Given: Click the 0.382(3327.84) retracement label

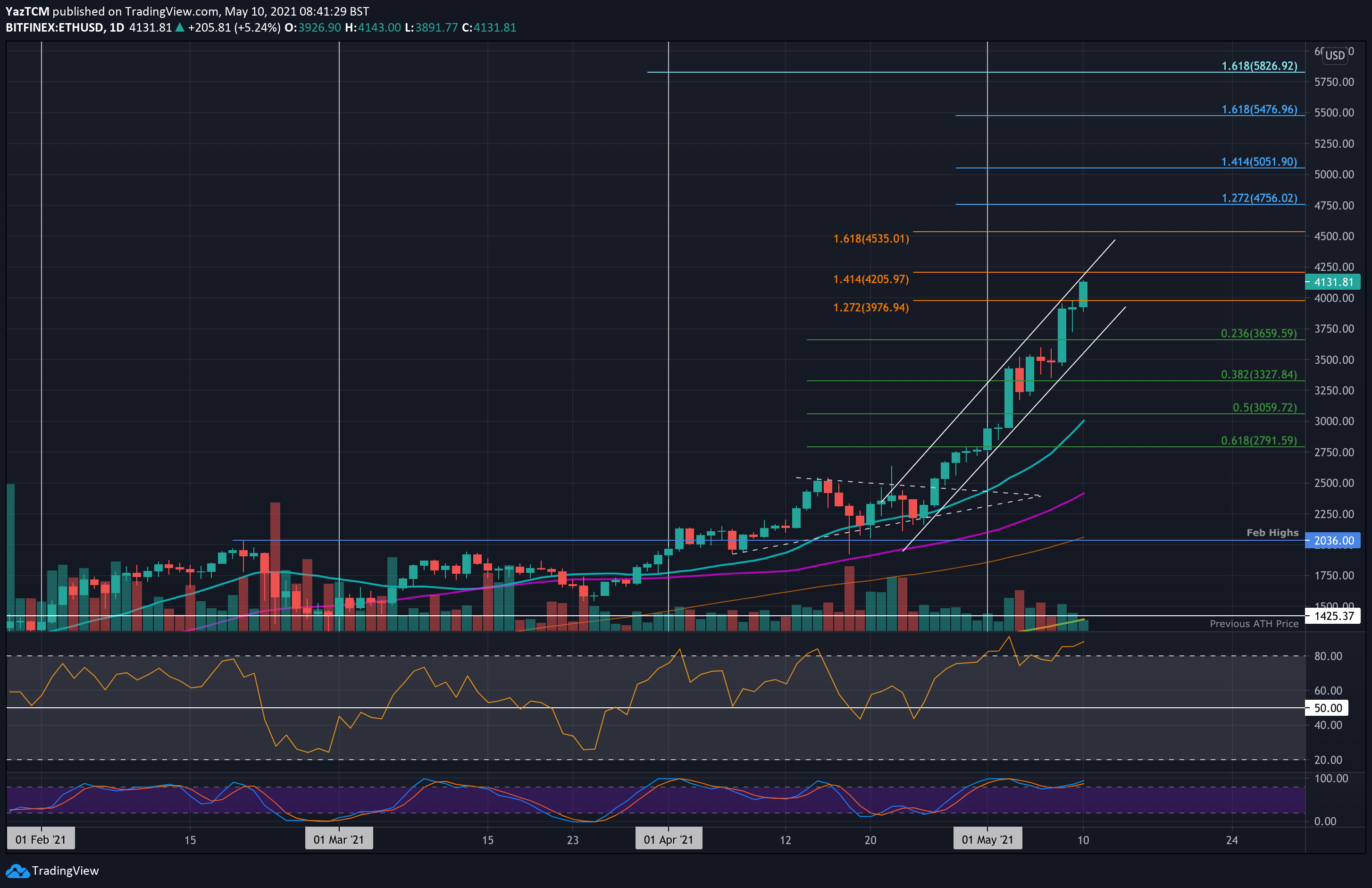Looking at the screenshot, I should 1259,374.
